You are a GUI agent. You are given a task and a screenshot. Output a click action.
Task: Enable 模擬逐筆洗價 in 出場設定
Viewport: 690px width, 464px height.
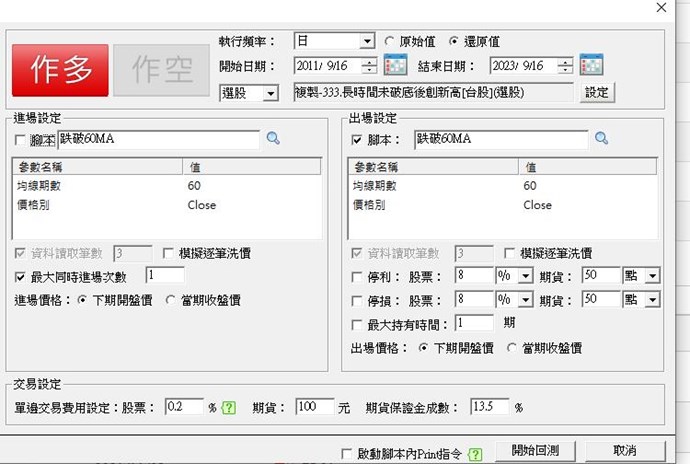[x=509, y=253]
